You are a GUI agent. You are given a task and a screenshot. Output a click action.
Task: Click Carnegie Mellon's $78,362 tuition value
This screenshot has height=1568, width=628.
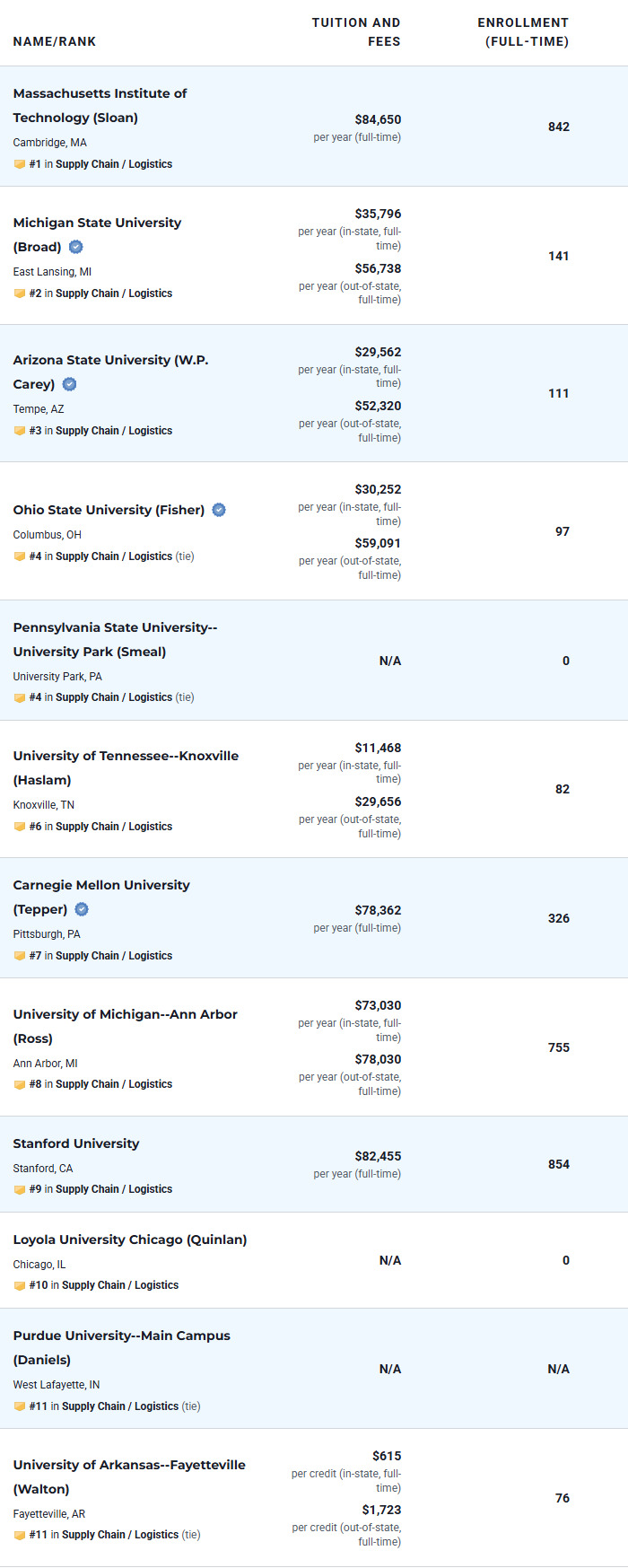pos(378,910)
